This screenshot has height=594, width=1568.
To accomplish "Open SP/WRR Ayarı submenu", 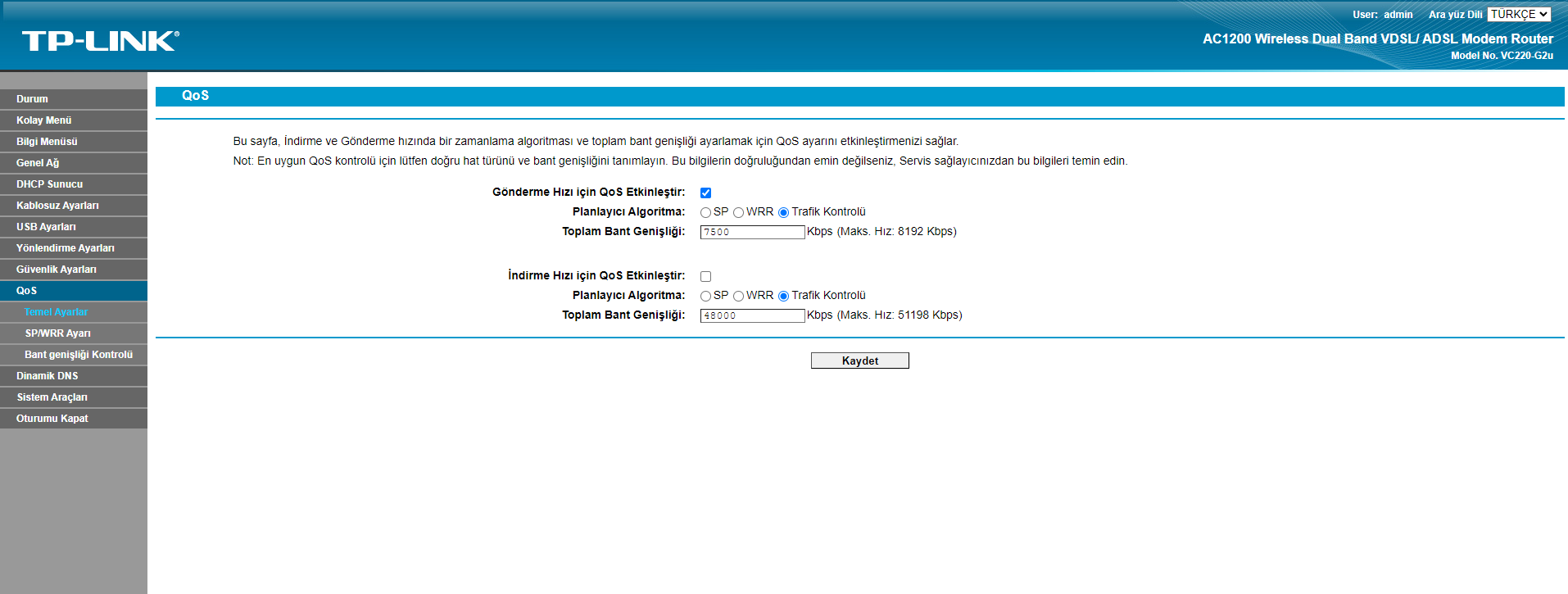I will pos(74,333).
